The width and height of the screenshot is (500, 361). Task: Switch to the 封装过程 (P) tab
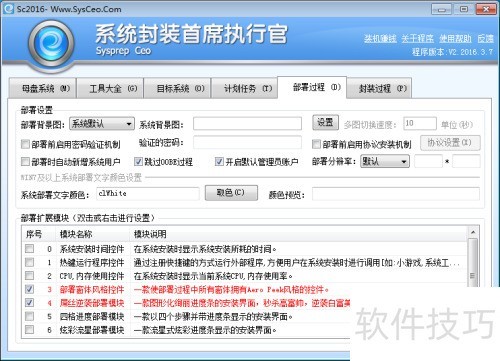379,89
